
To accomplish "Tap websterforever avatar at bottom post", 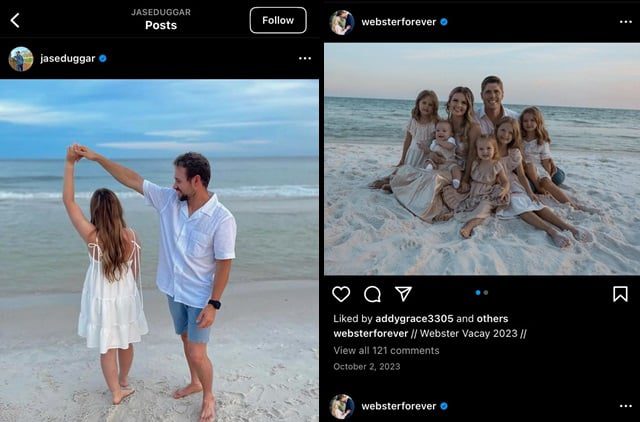I will pyautogui.click(x=342, y=406).
